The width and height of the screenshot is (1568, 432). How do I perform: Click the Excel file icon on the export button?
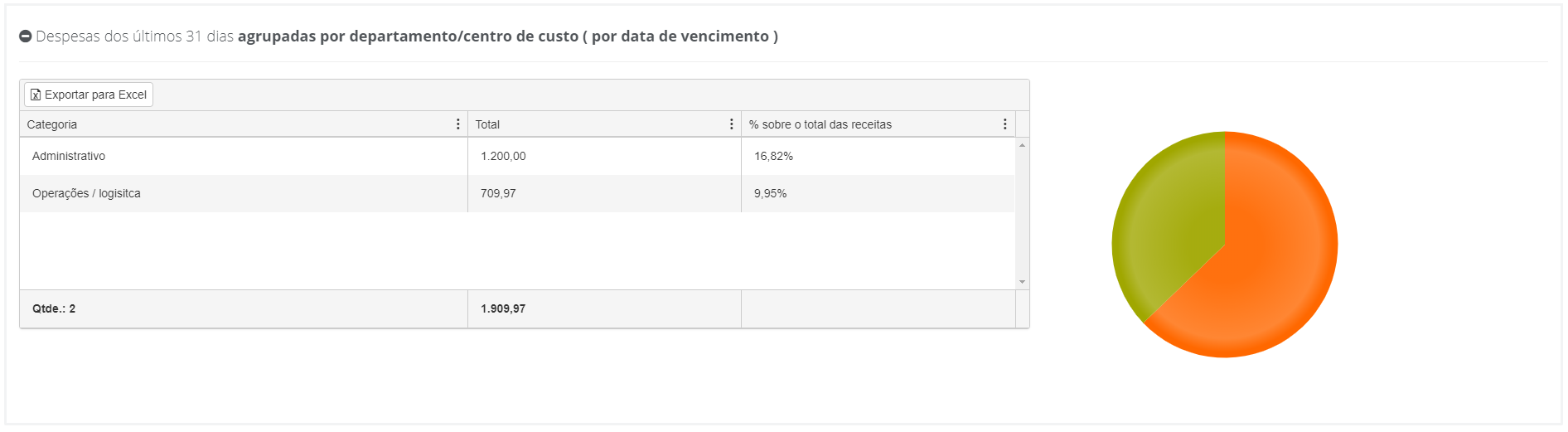click(36, 95)
